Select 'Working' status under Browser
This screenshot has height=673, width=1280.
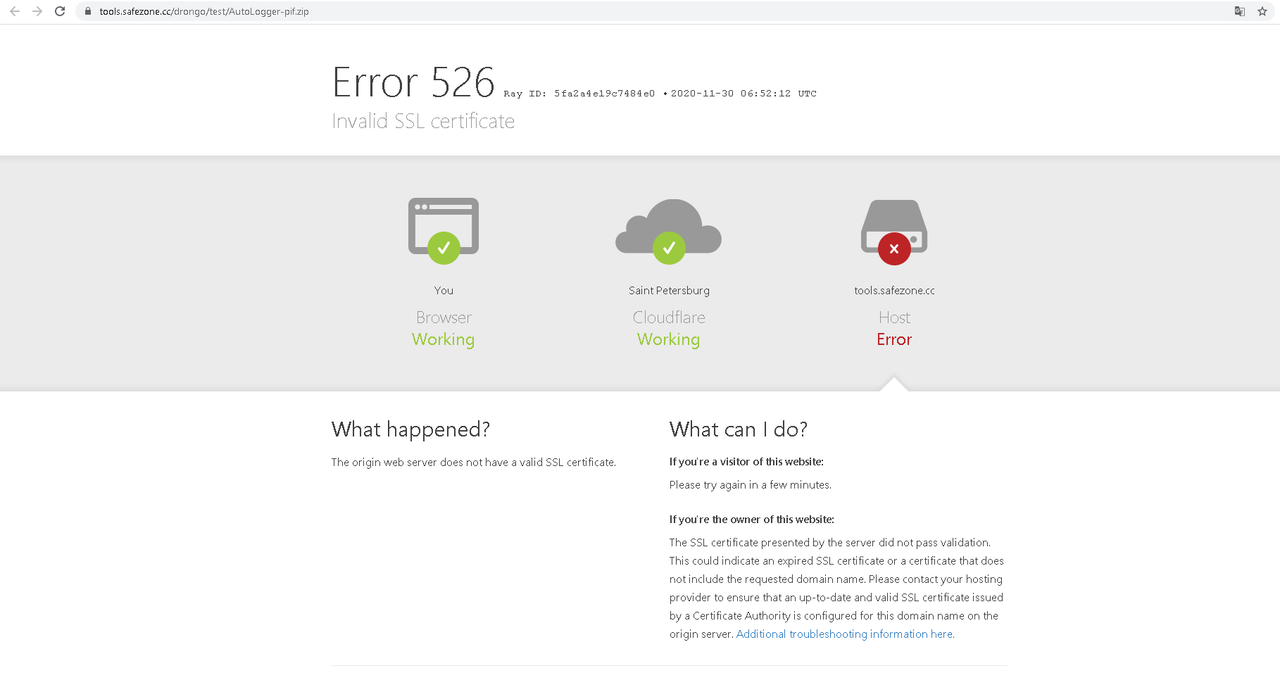point(443,339)
